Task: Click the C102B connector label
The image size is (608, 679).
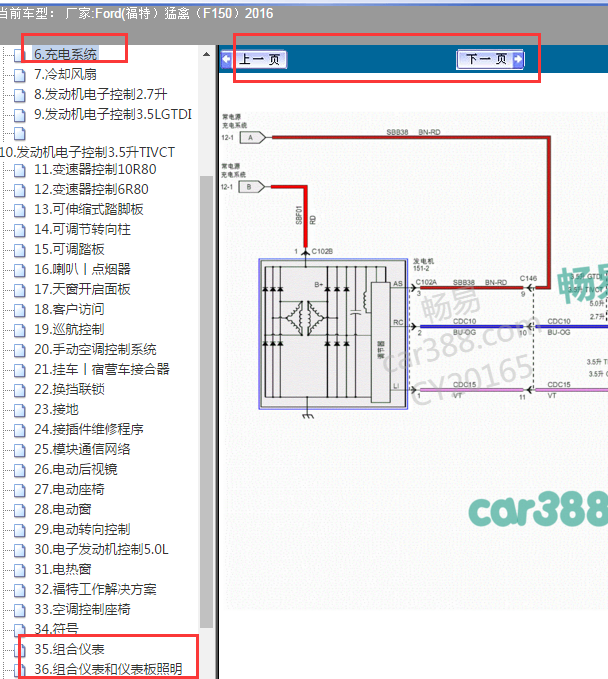Action: click(322, 251)
